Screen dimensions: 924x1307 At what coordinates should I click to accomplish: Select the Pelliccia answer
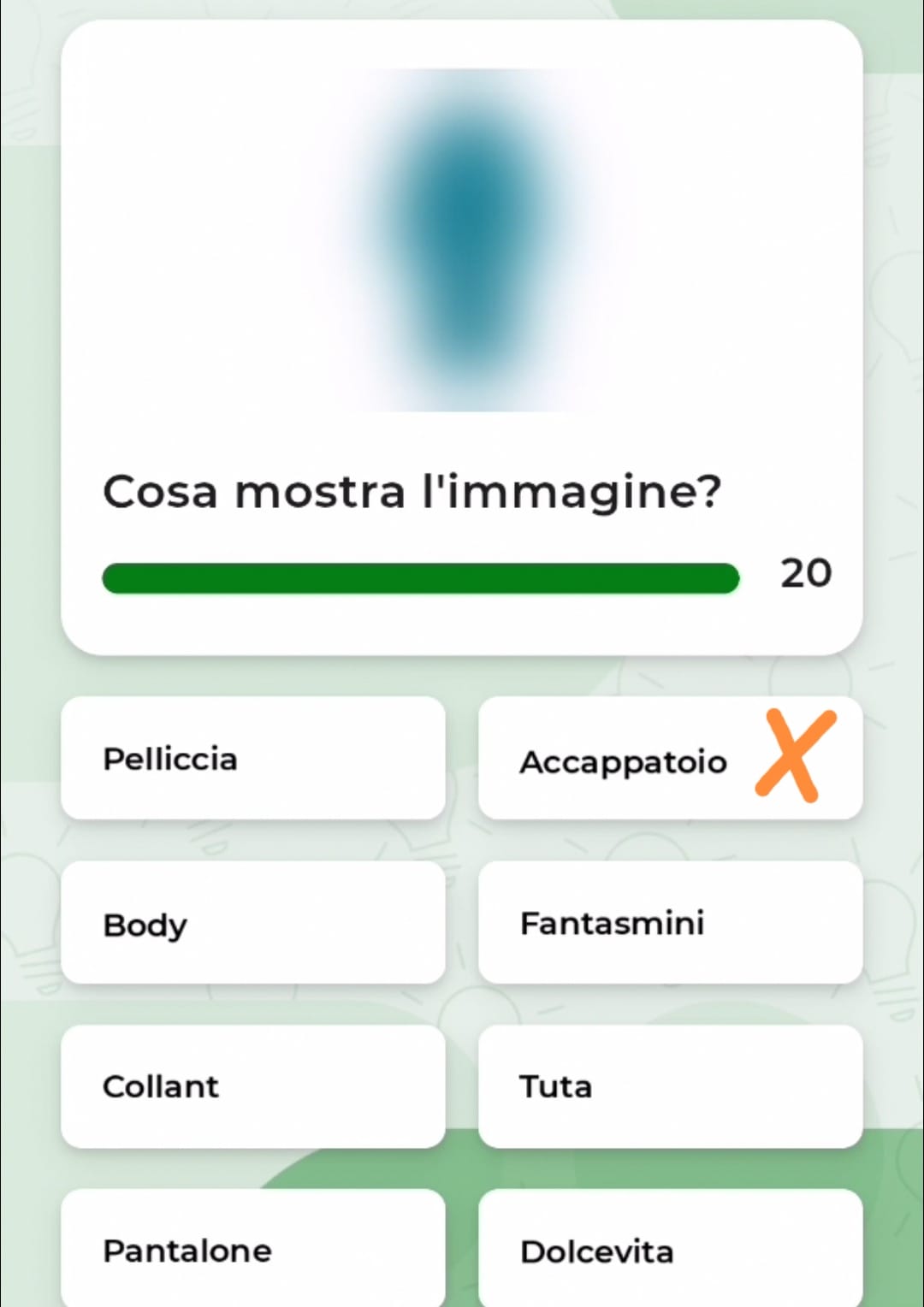click(x=253, y=759)
